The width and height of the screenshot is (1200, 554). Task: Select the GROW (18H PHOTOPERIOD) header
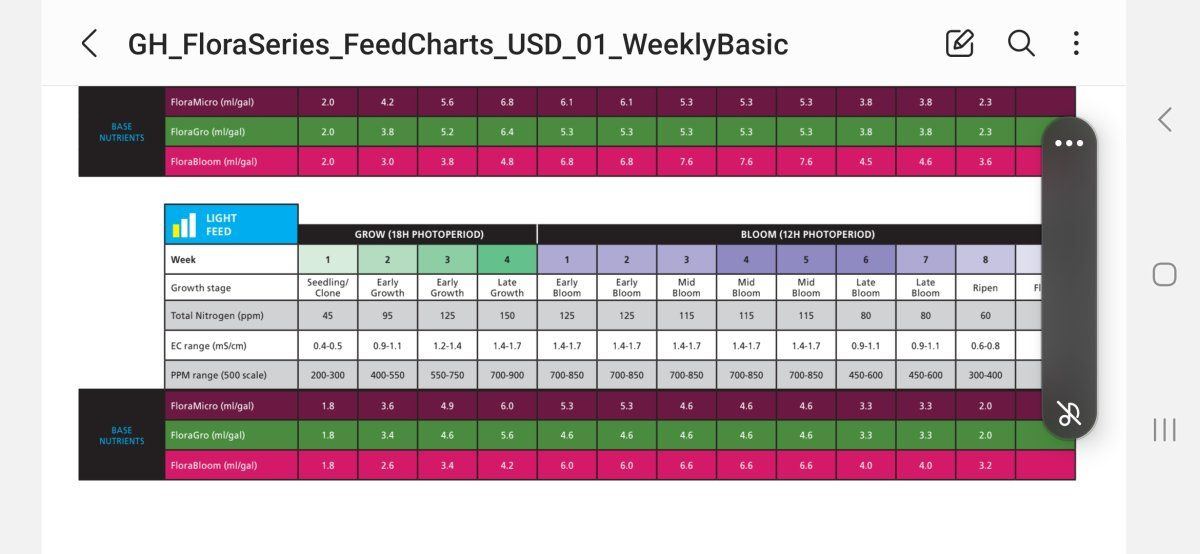click(x=418, y=234)
